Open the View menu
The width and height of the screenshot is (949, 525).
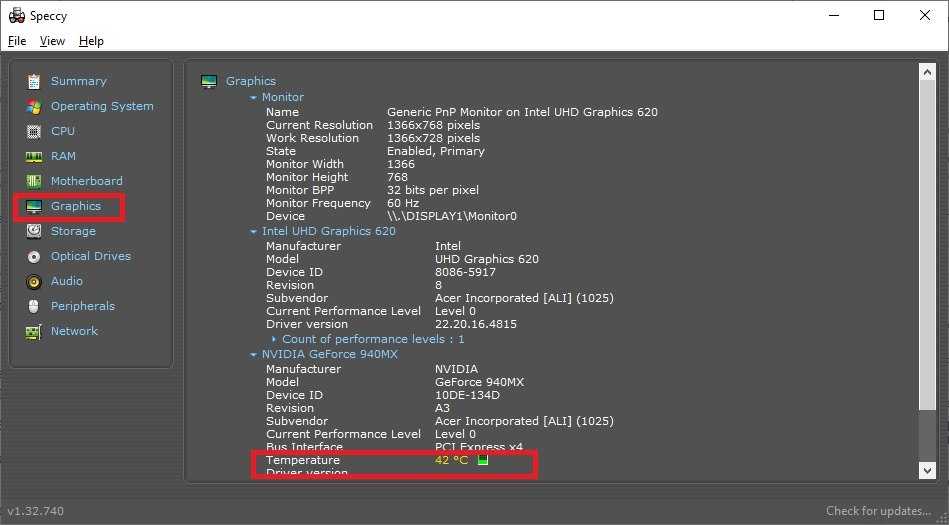(x=52, y=41)
